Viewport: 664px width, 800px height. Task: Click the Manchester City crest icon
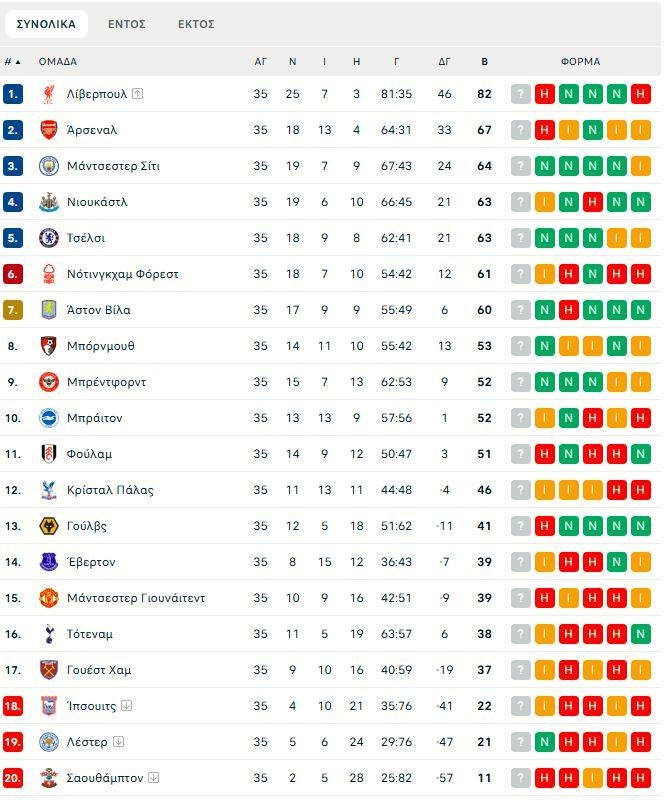48,166
